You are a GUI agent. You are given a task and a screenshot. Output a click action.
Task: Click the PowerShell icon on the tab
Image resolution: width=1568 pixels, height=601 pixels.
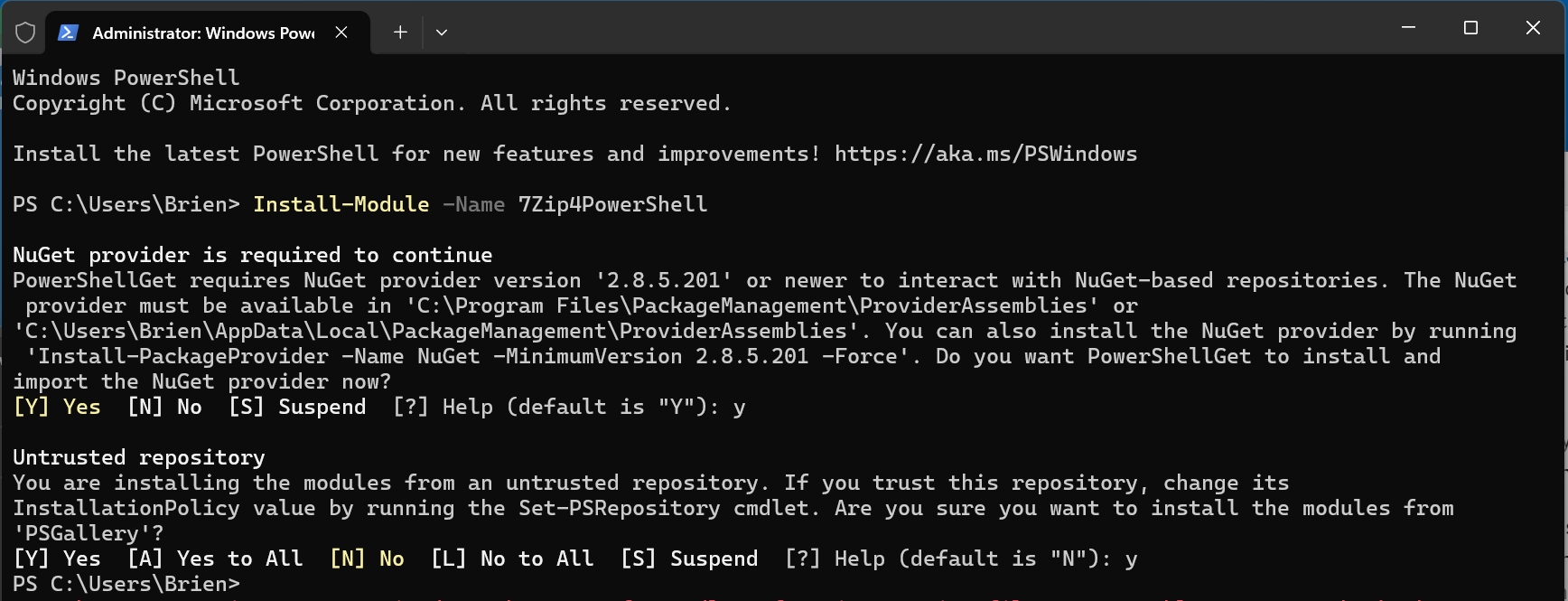(x=67, y=33)
